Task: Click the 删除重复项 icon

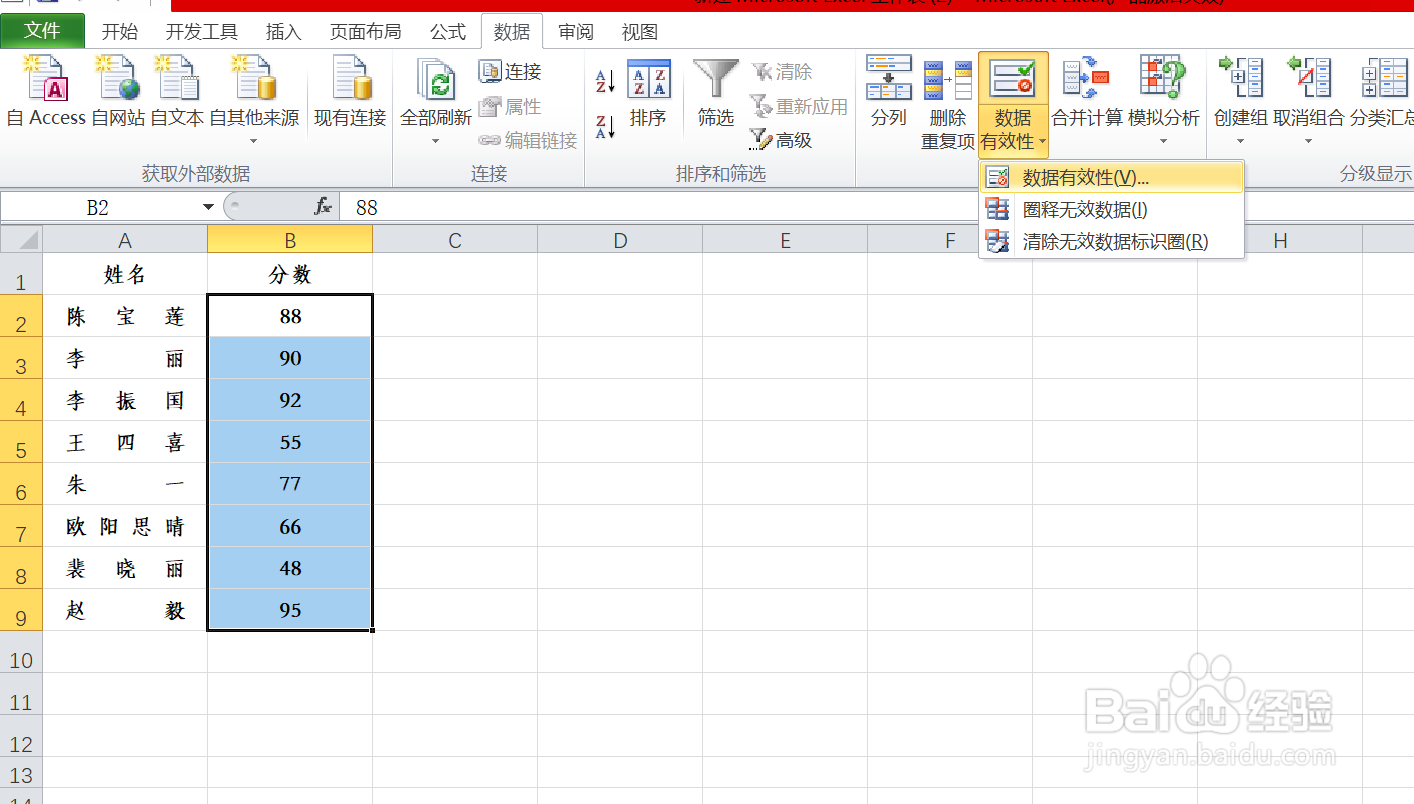Action: tap(948, 80)
